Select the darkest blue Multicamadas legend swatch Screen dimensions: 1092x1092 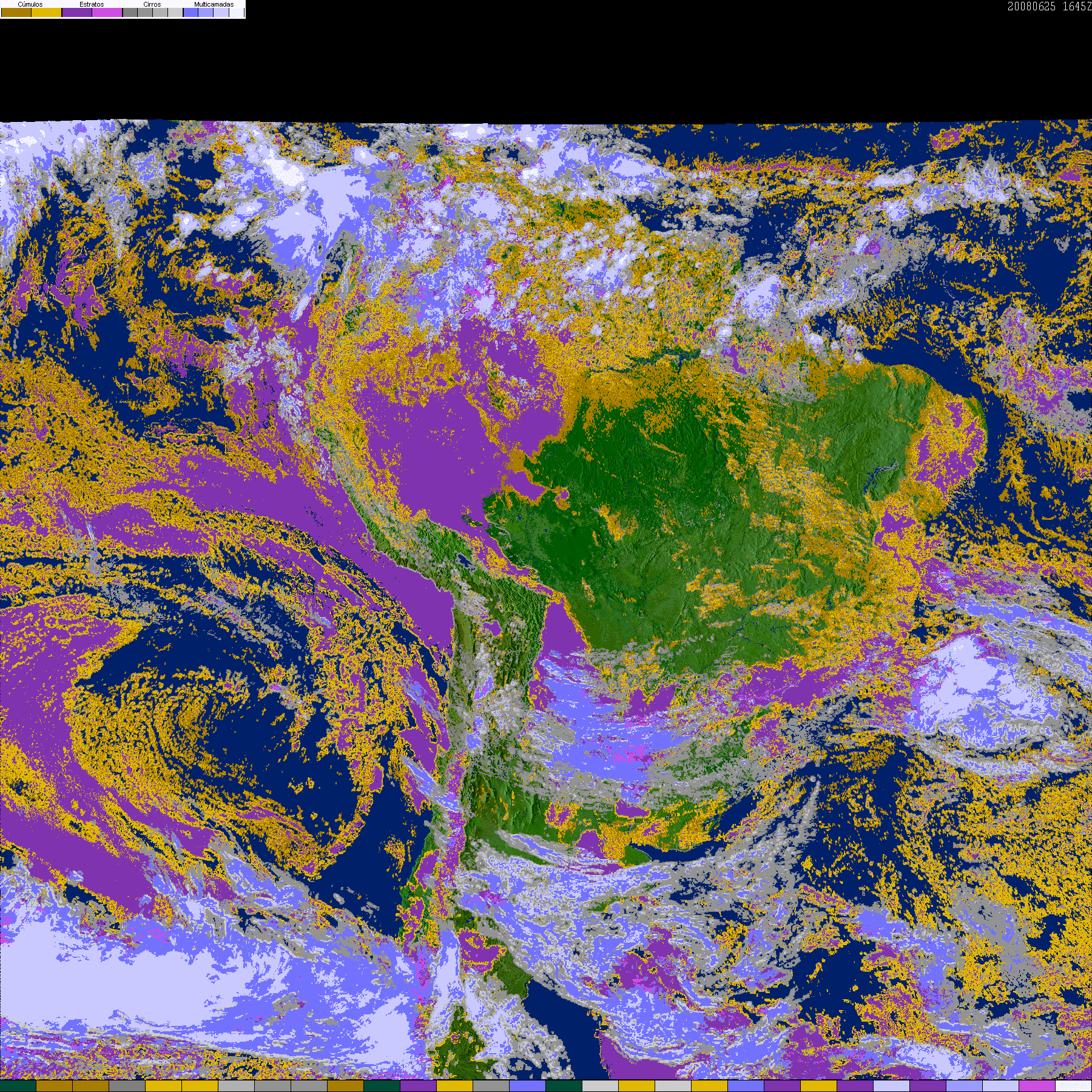point(190,12)
